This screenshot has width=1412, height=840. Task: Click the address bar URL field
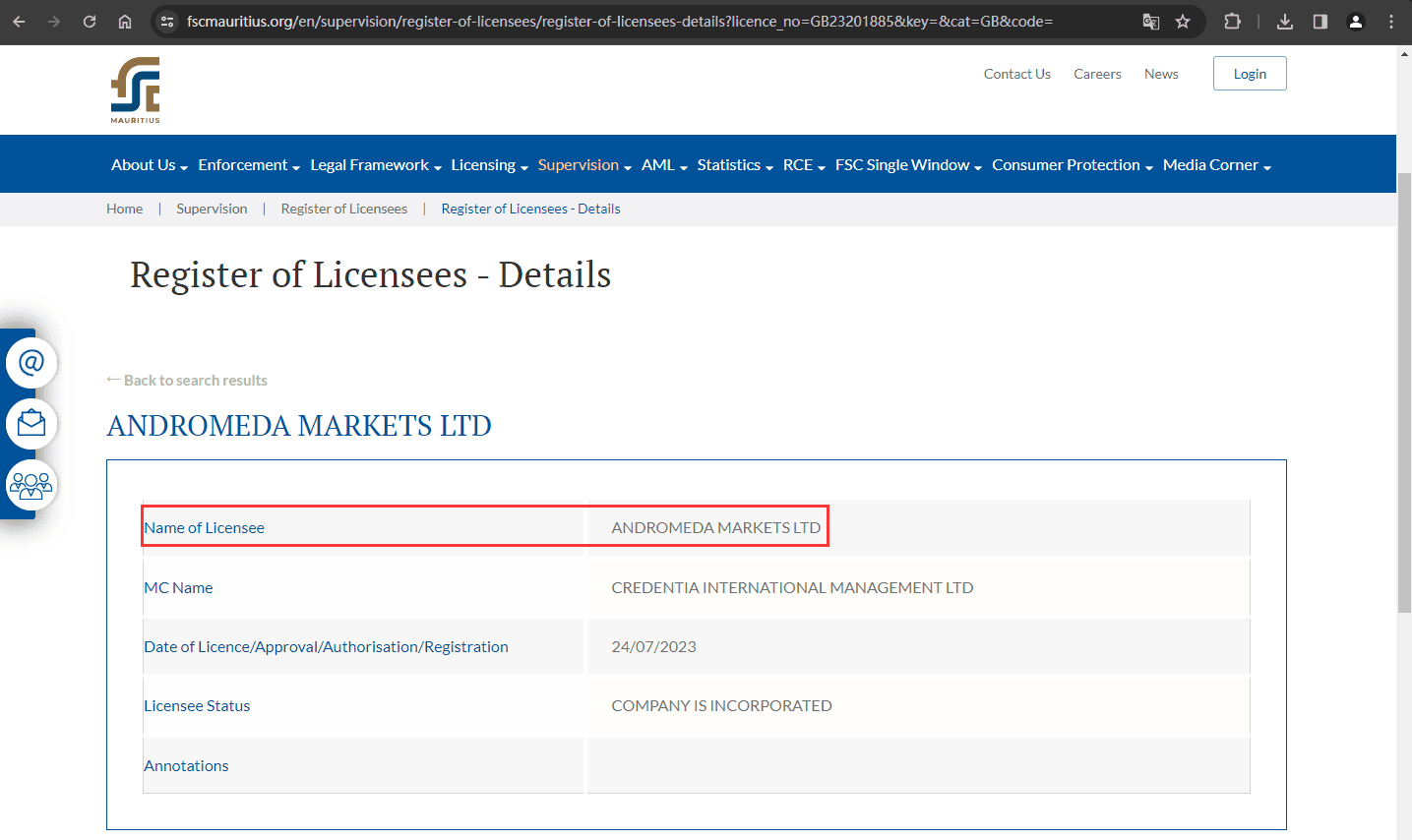tap(620, 21)
